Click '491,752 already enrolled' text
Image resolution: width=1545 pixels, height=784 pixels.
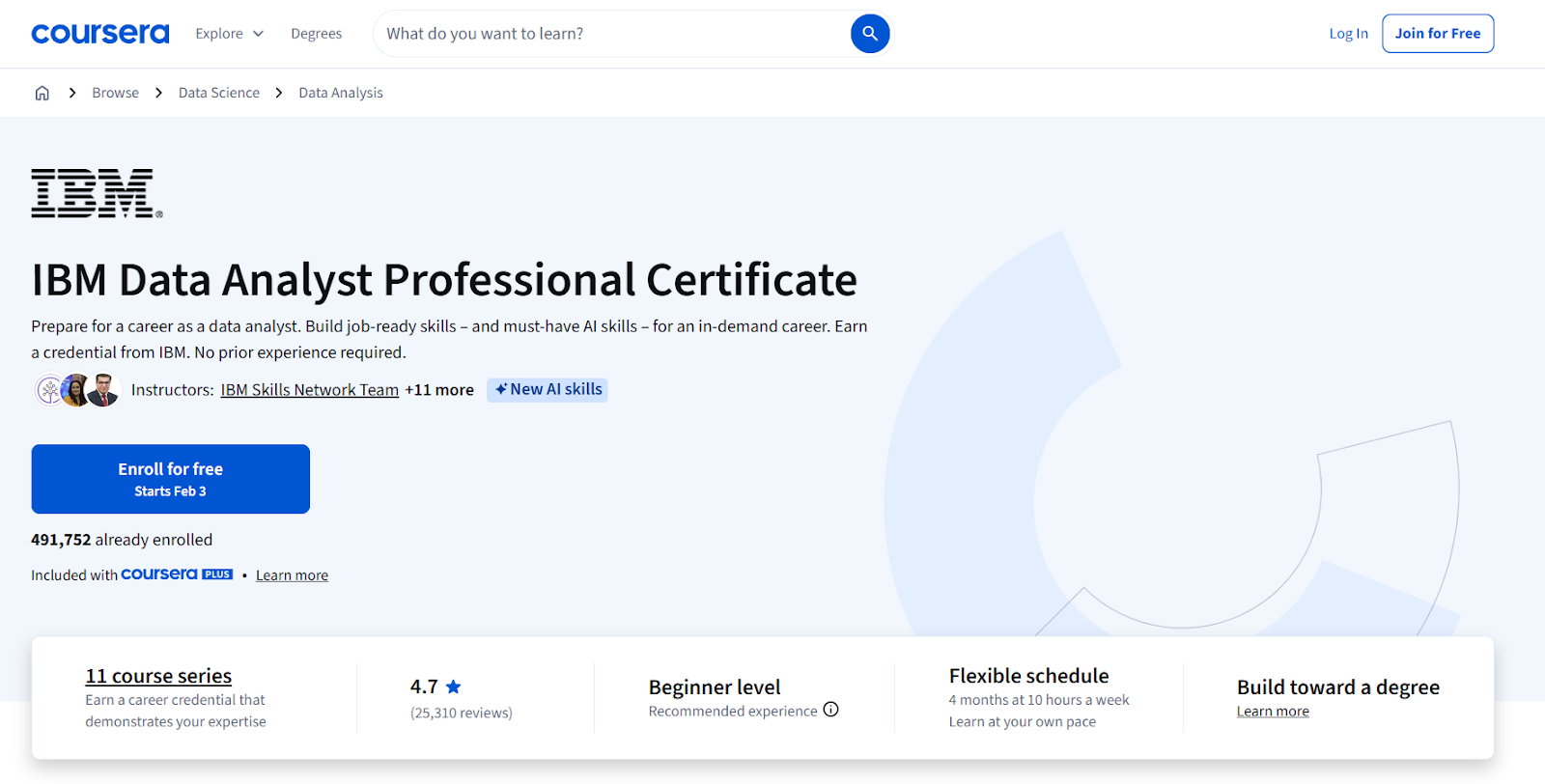(122, 540)
